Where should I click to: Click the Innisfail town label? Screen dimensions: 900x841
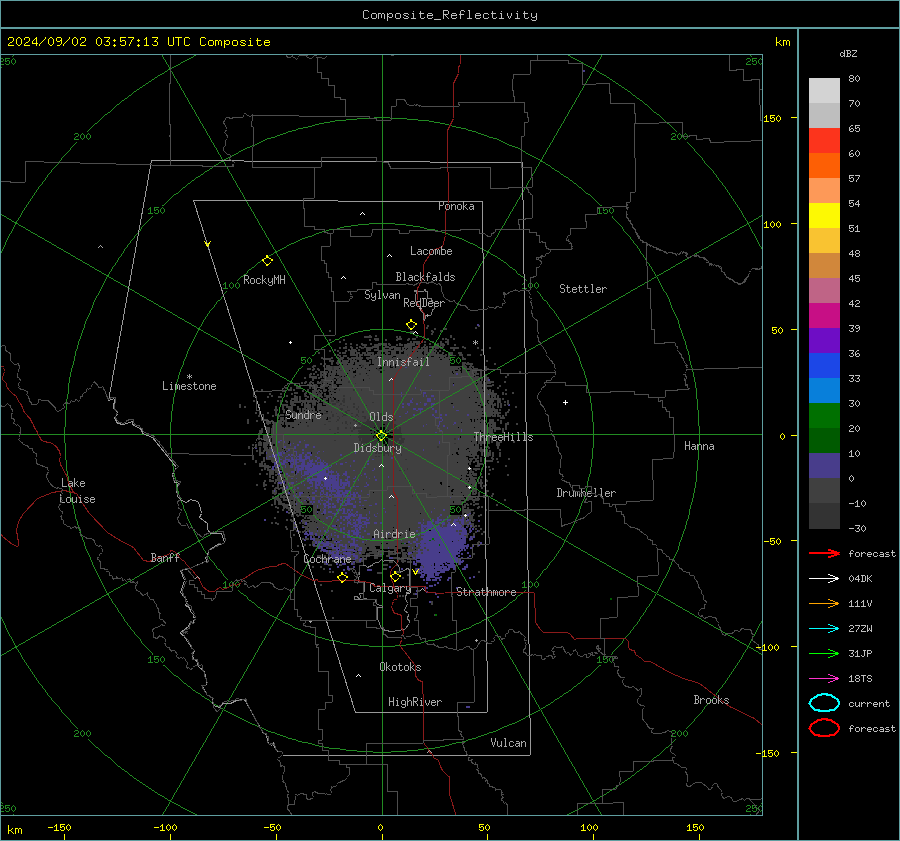403,362
